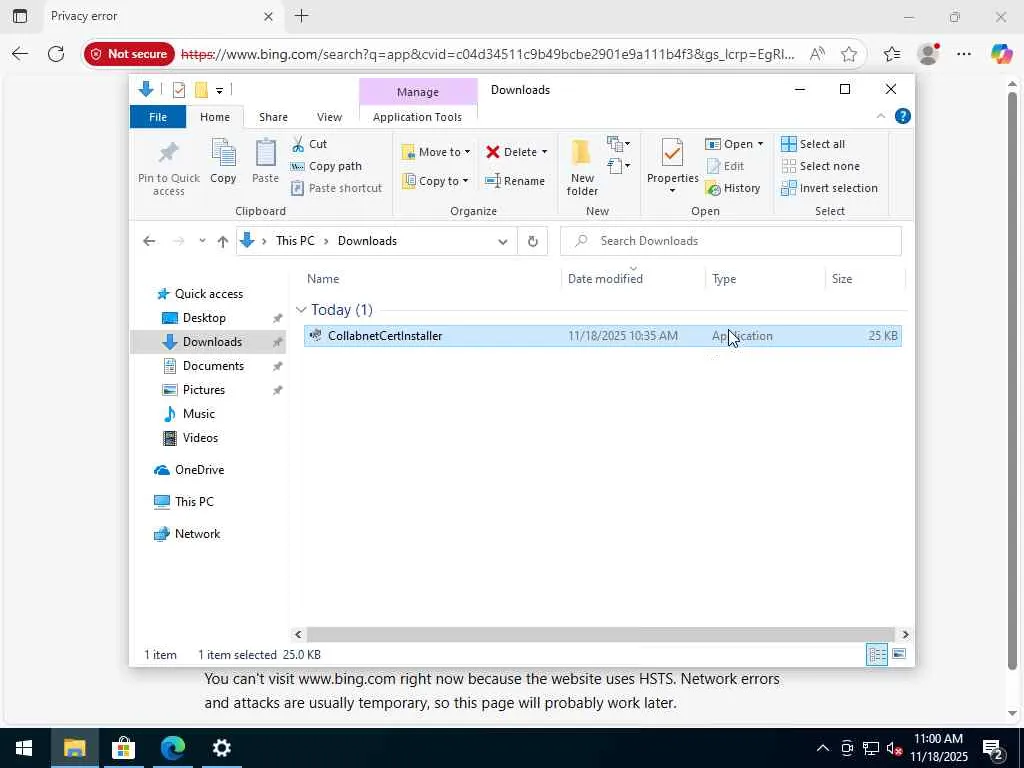Click the Search Downloads field

731,241
